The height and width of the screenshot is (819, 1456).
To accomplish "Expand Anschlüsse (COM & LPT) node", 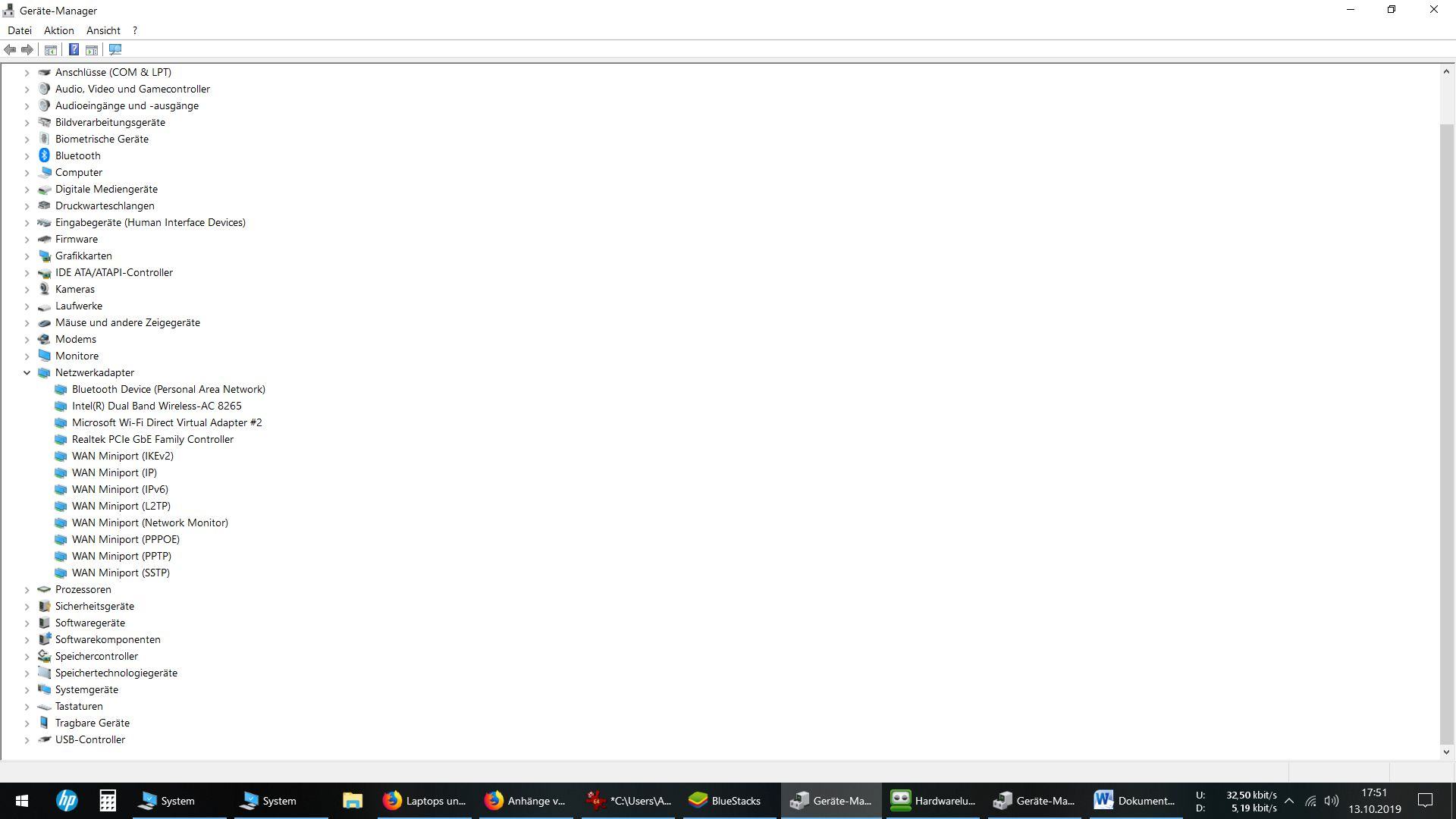I will point(27,72).
